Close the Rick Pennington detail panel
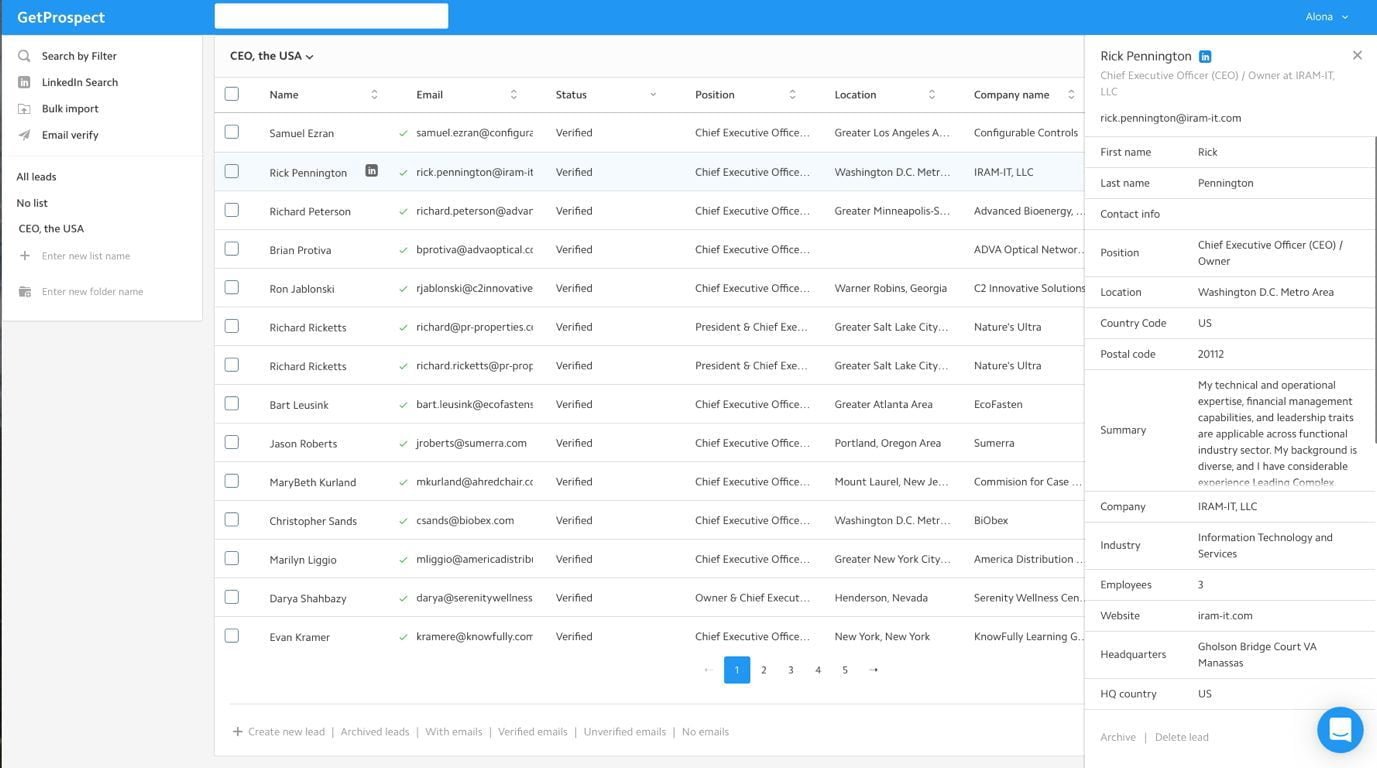 [1357, 55]
